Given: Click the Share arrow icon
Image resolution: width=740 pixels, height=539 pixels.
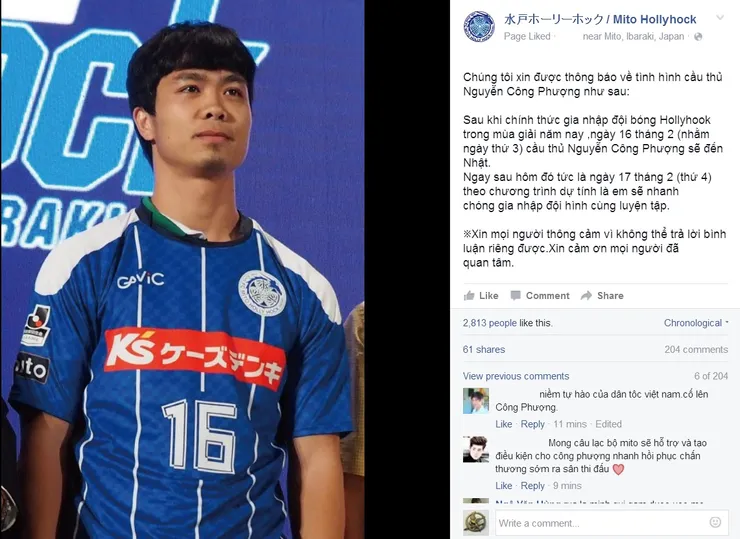Looking at the screenshot, I should [586, 295].
